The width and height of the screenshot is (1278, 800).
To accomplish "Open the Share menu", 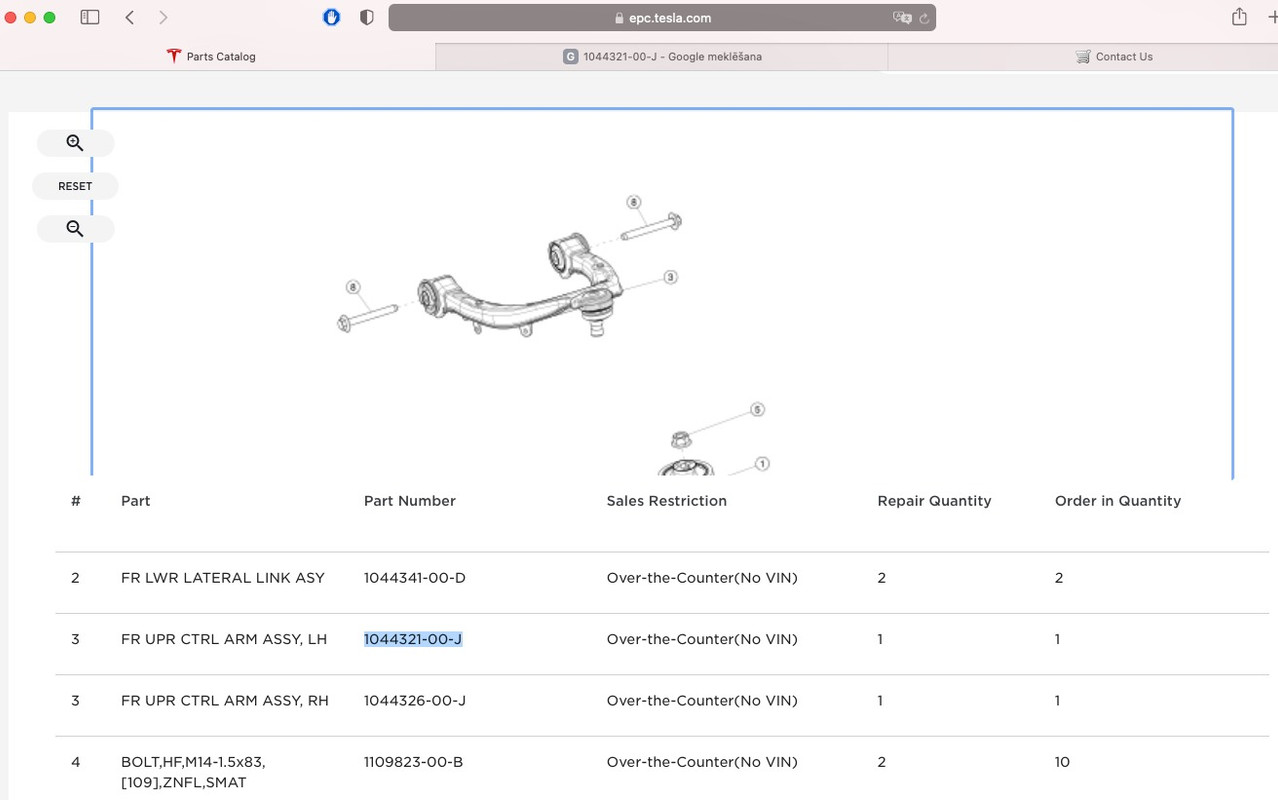I will [x=1239, y=16].
